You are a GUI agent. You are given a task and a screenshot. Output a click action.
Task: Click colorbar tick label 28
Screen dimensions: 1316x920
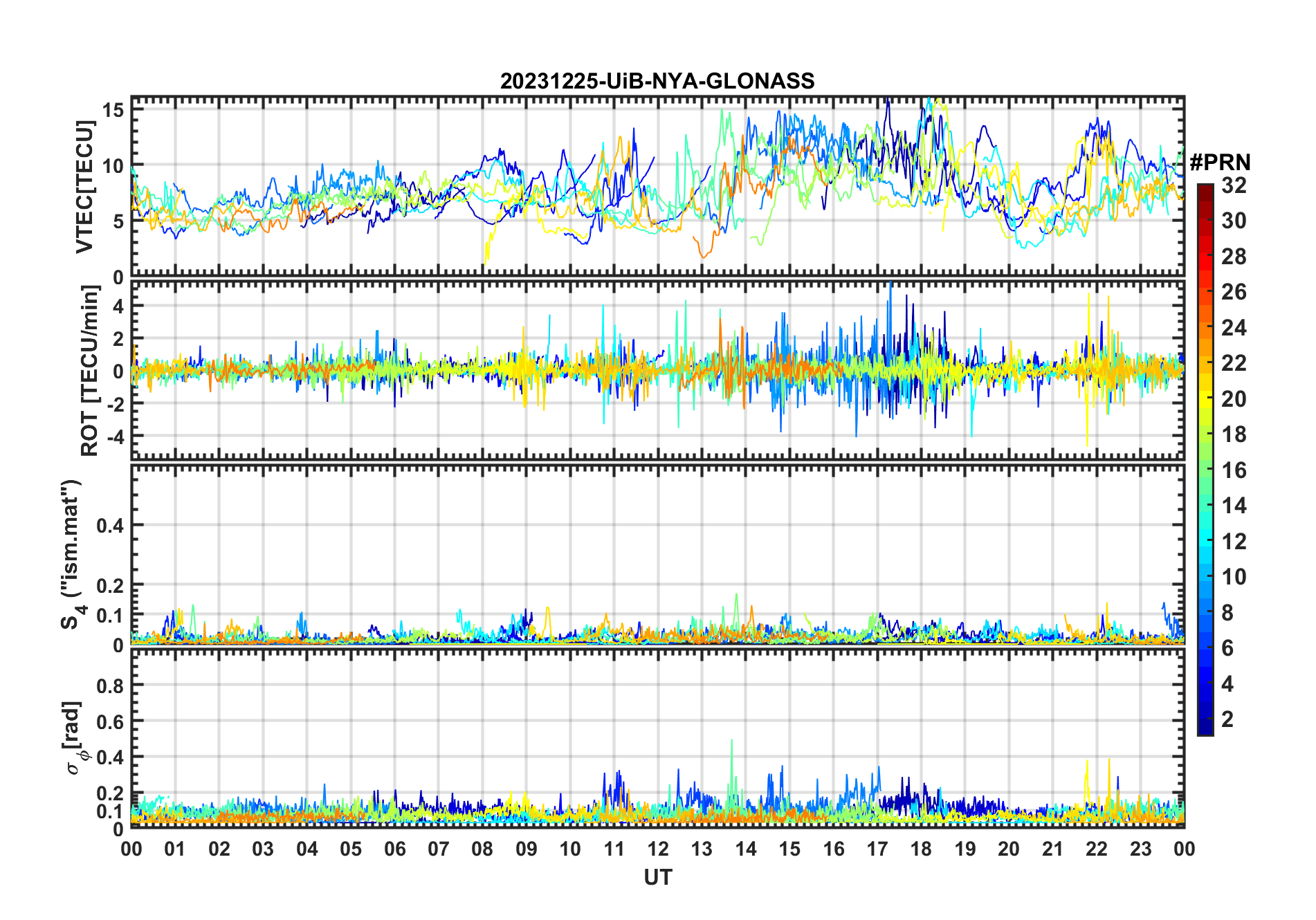click(1234, 257)
